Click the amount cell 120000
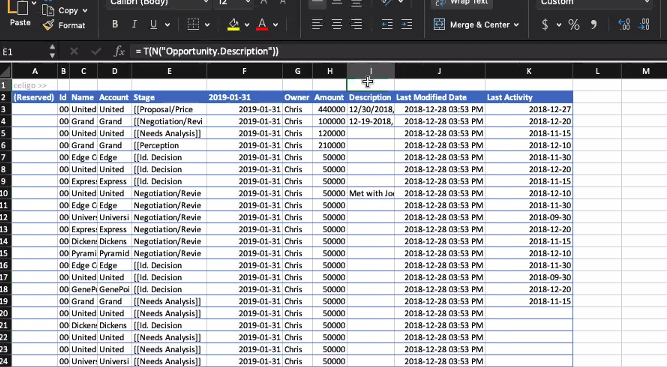Screen dimensions: 667x367 coord(330,134)
